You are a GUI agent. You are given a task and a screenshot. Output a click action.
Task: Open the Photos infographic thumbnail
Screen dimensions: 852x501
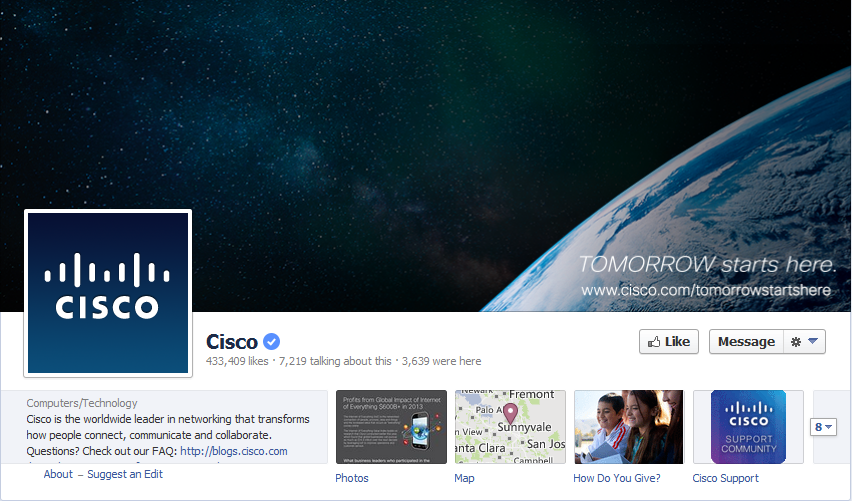(391, 427)
